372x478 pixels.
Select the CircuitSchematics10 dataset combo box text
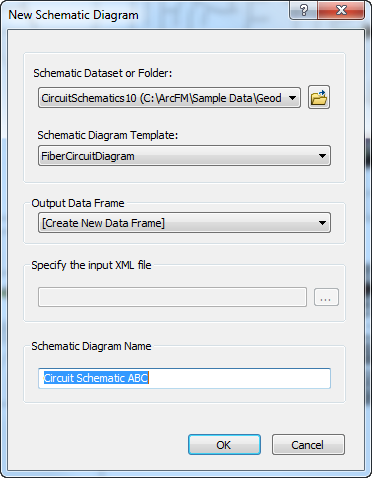[161, 98]
